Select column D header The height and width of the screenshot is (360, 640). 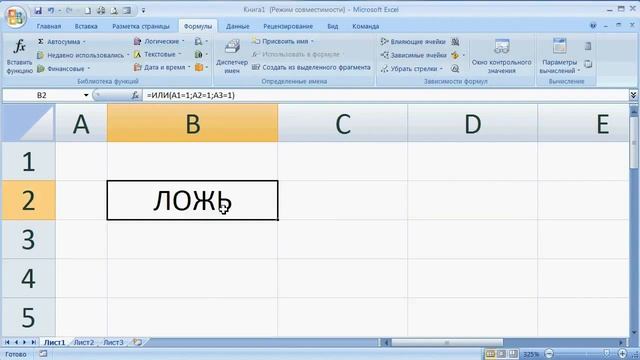(473, 123)
